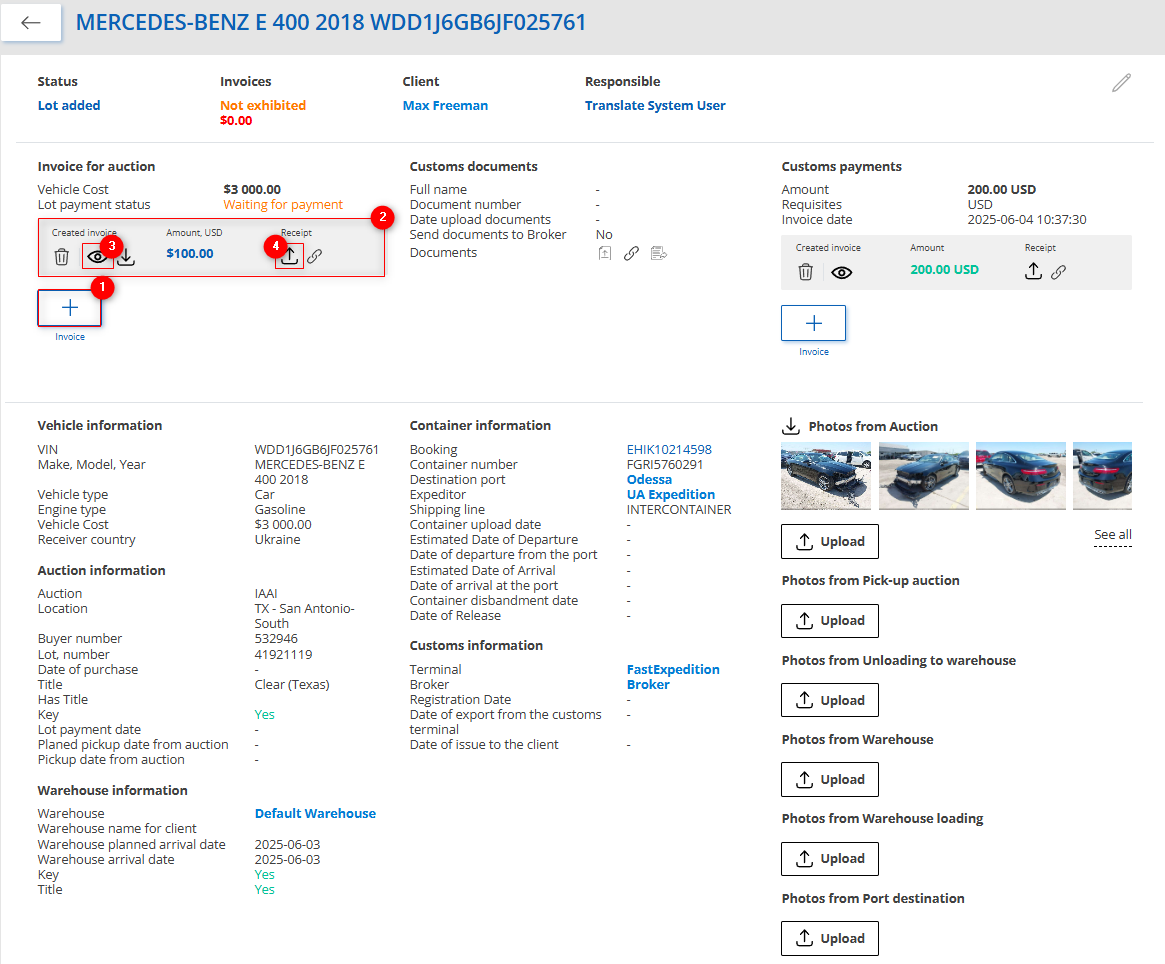Open the Default Warehouse link
Screen dimensions: 1165x964
[315, 813]
